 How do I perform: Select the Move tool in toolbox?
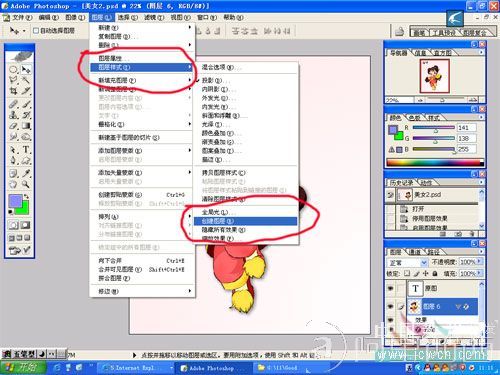click(x=26, y=69)
